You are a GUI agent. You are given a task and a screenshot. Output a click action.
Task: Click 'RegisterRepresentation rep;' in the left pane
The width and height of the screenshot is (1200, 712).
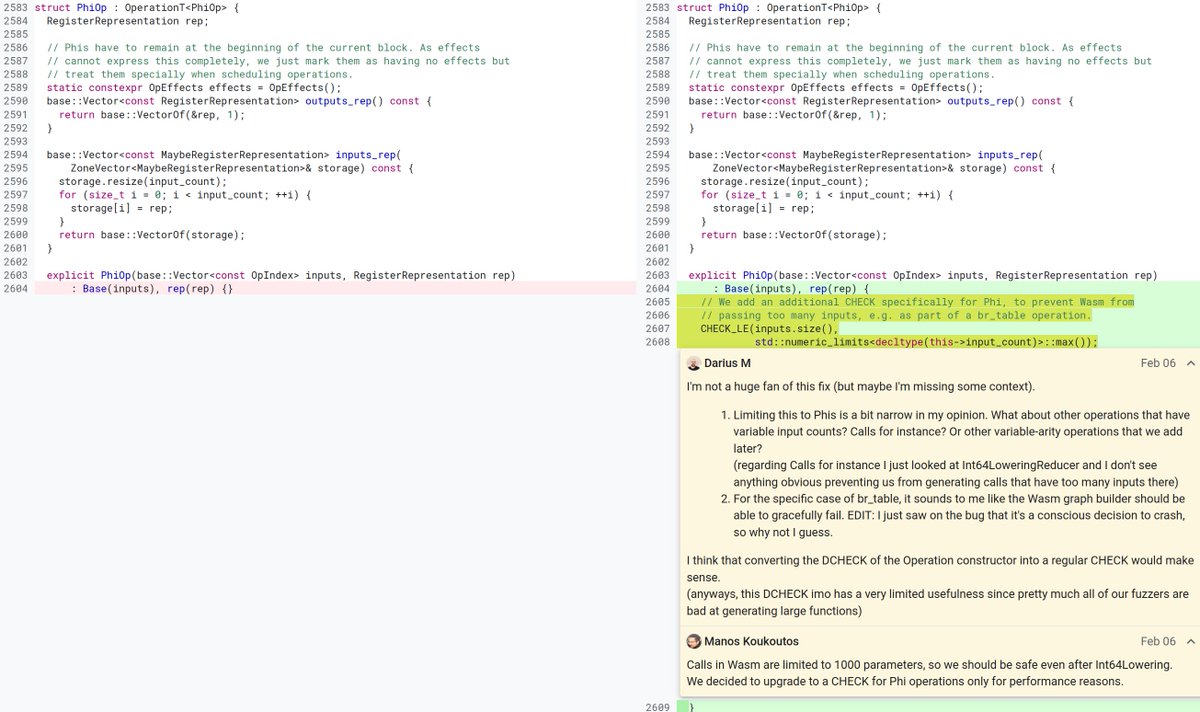(127, 20)
